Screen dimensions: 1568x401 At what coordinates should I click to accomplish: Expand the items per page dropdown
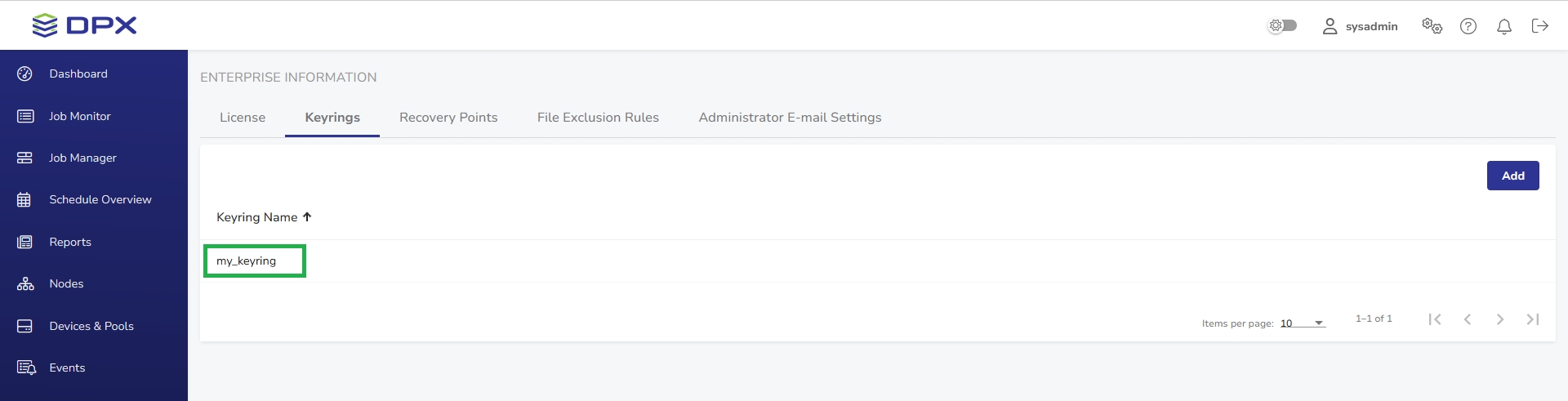point(1303,323)
